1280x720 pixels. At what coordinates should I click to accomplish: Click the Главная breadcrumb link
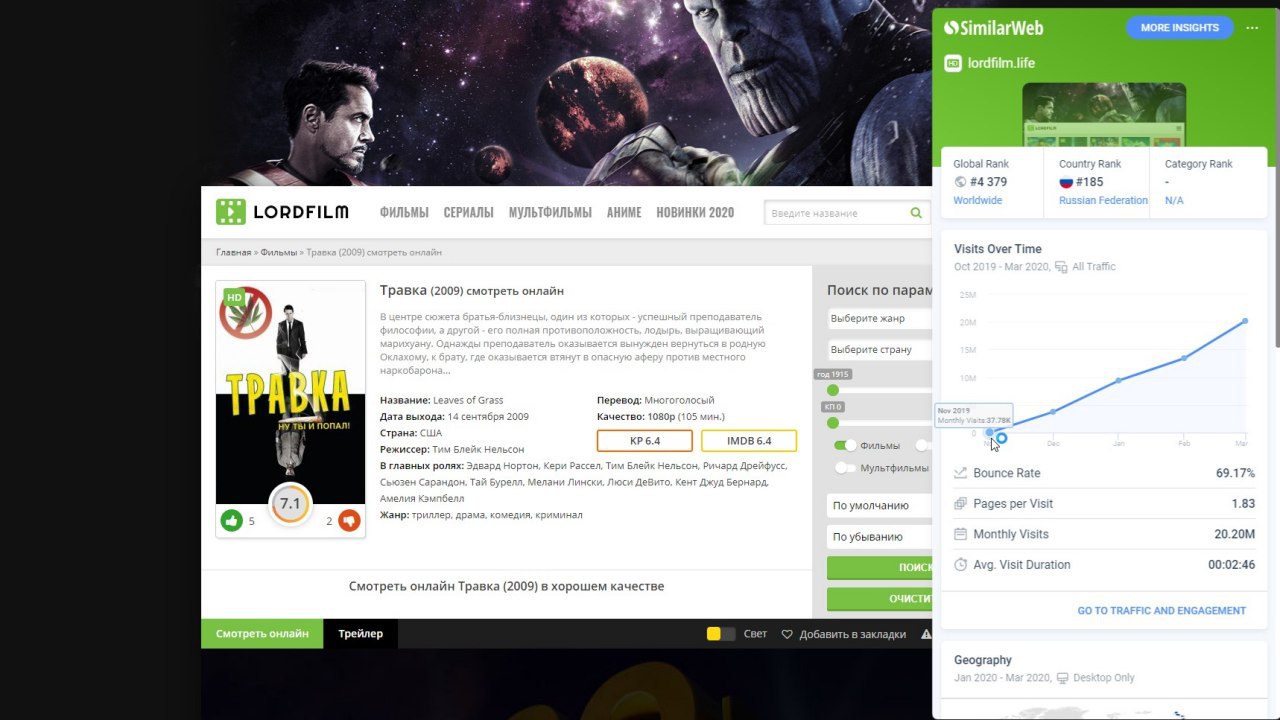click(233, 252)
